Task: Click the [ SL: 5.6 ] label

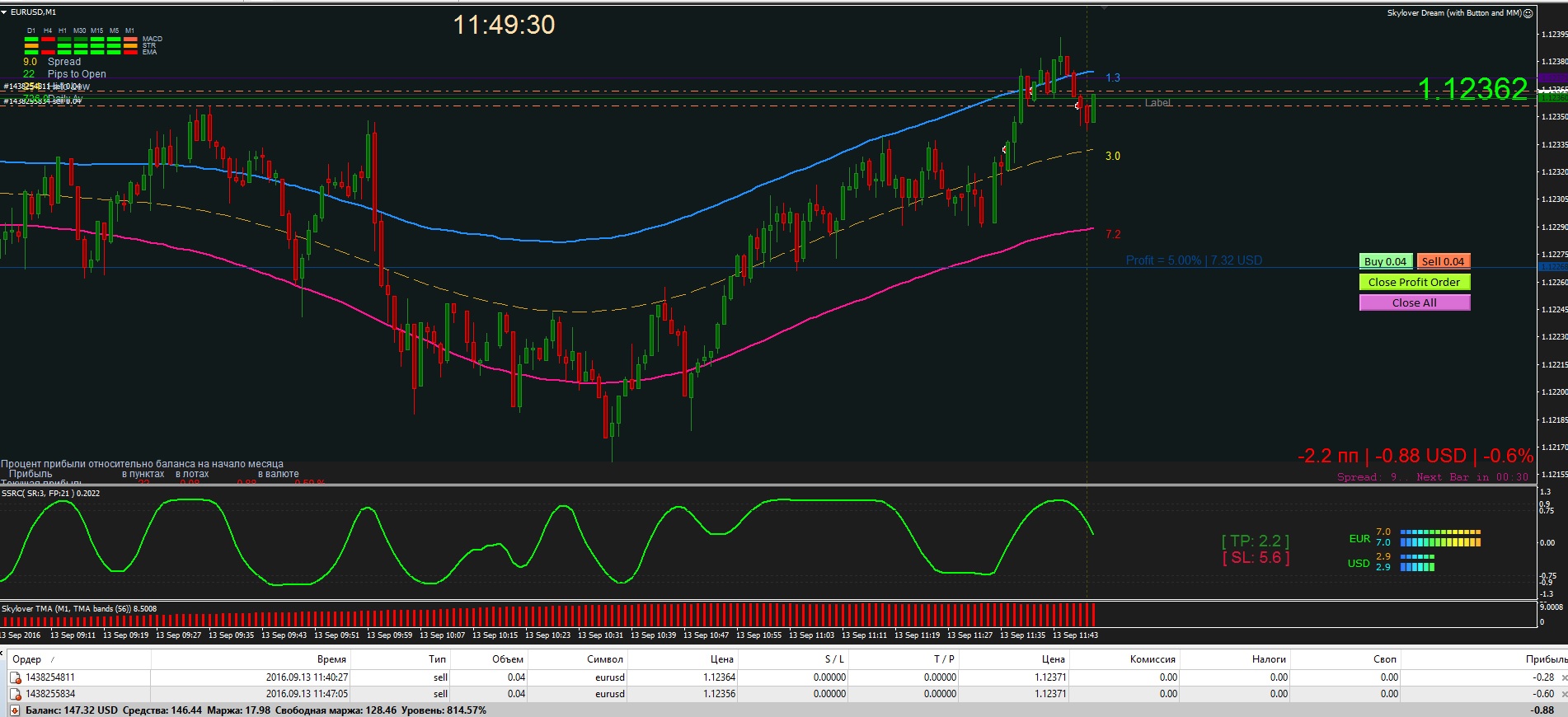Action: point(1256,558)
